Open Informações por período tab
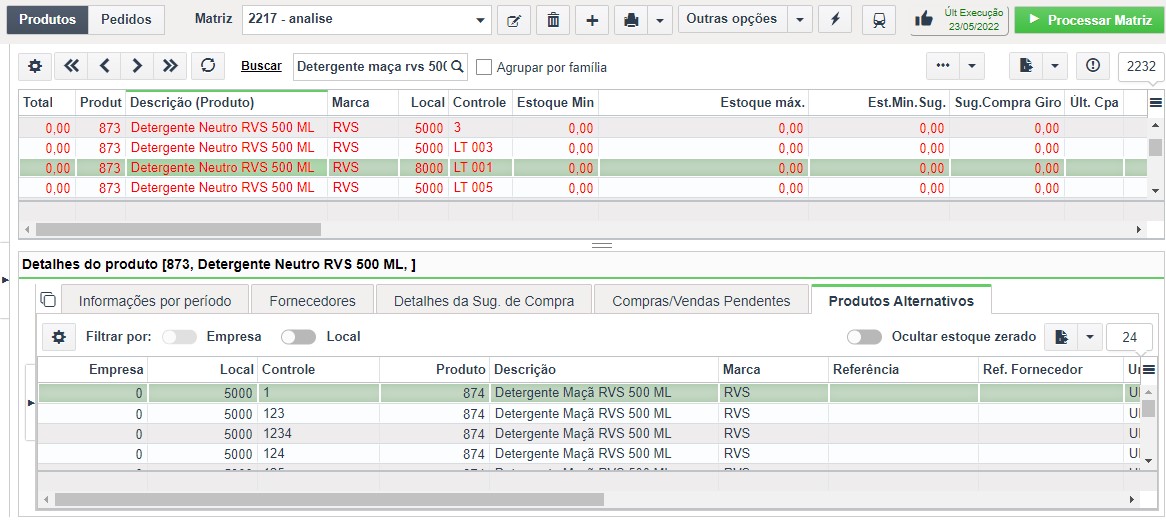1166x523 pixels. [x=155, y=301]
